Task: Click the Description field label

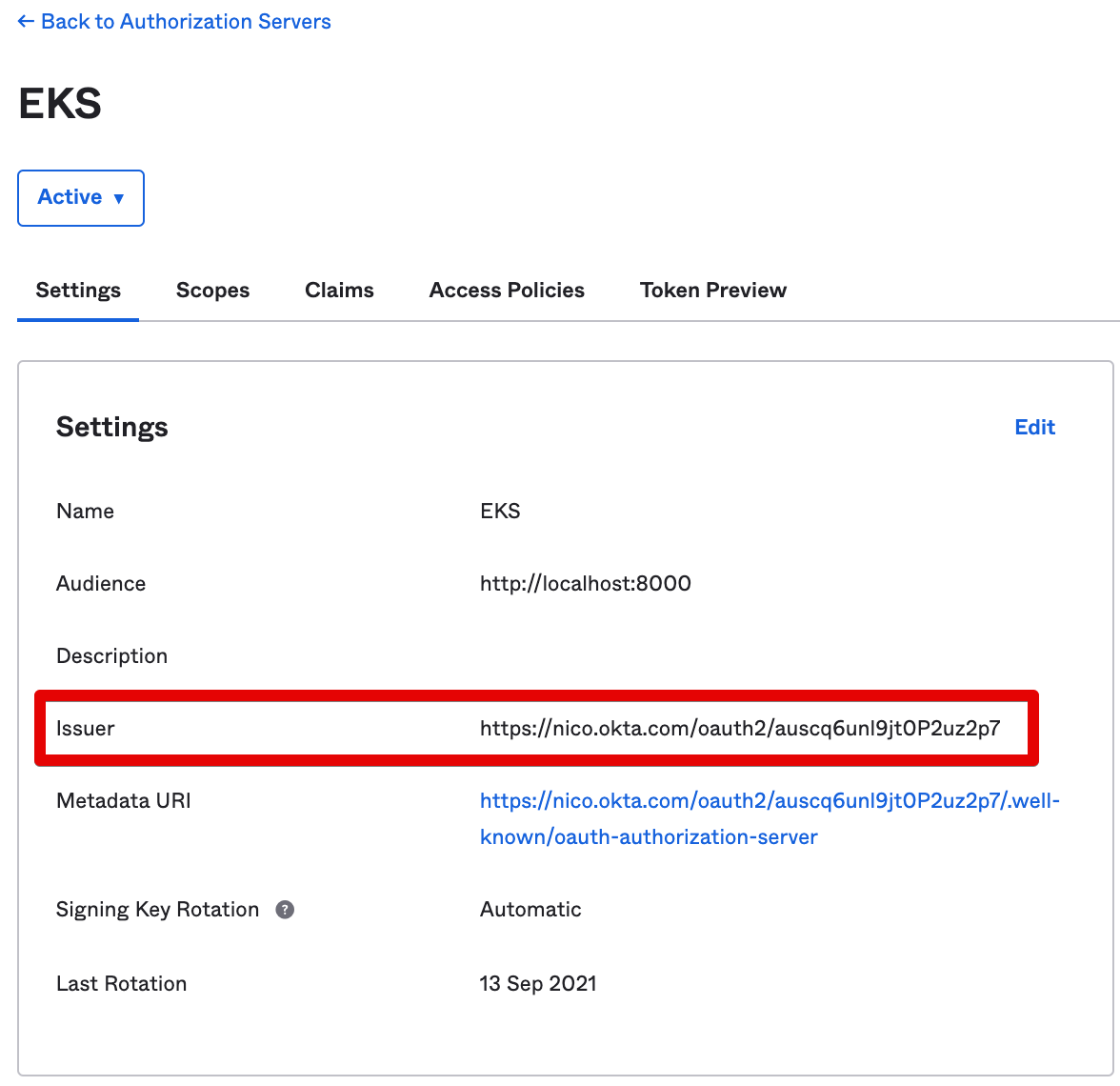Action: click(x=111, y=656)
